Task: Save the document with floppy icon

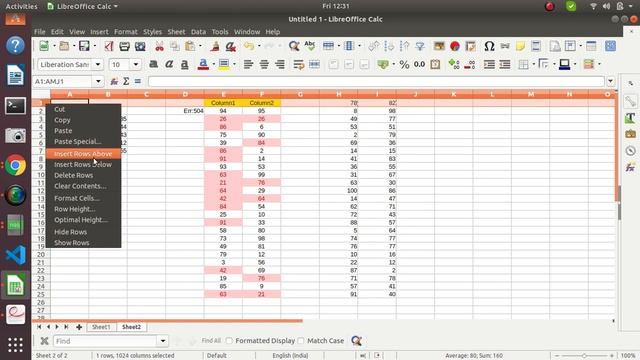Action: click(84, 46)
